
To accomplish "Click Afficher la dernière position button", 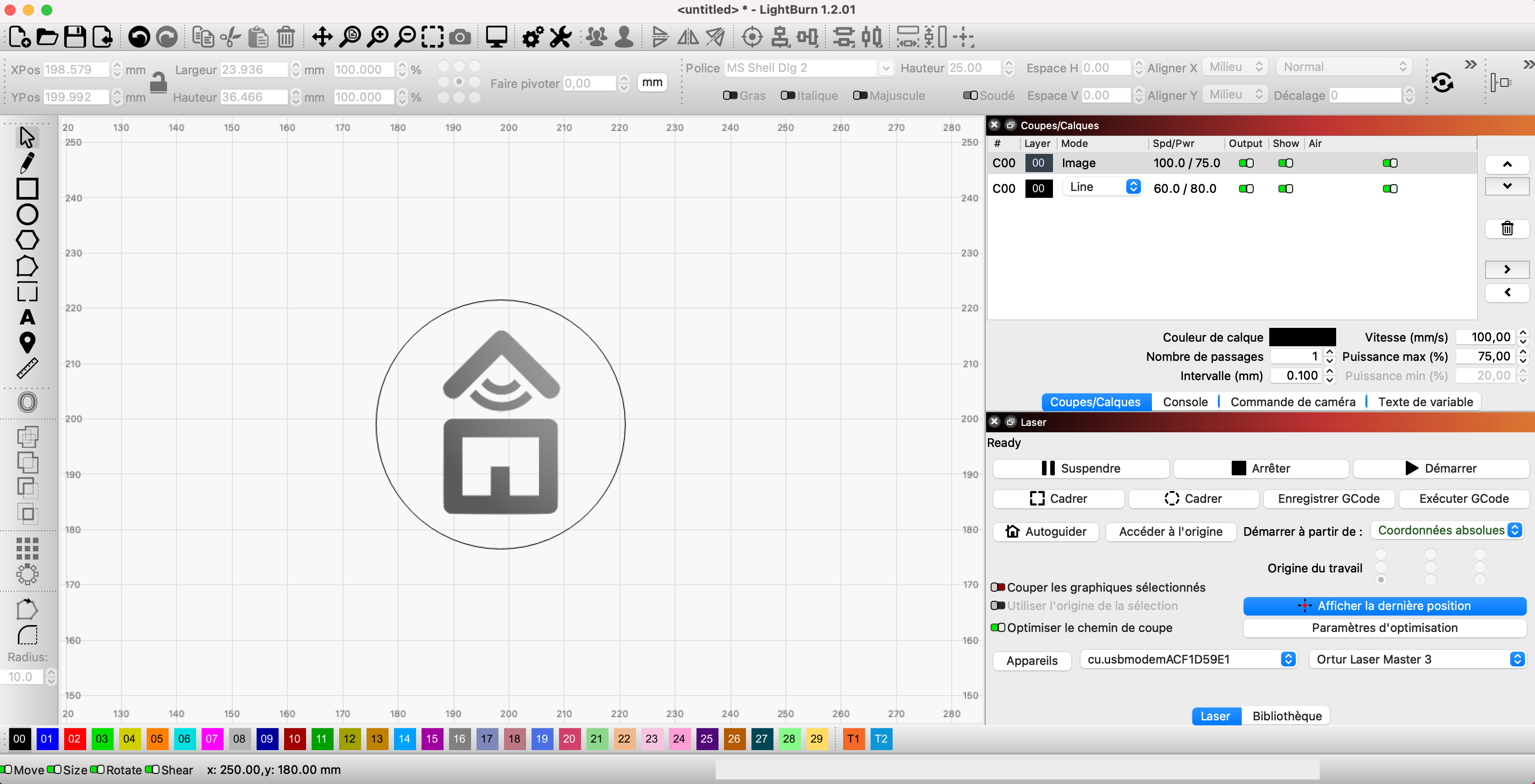I will click(x=1384, y=605).
